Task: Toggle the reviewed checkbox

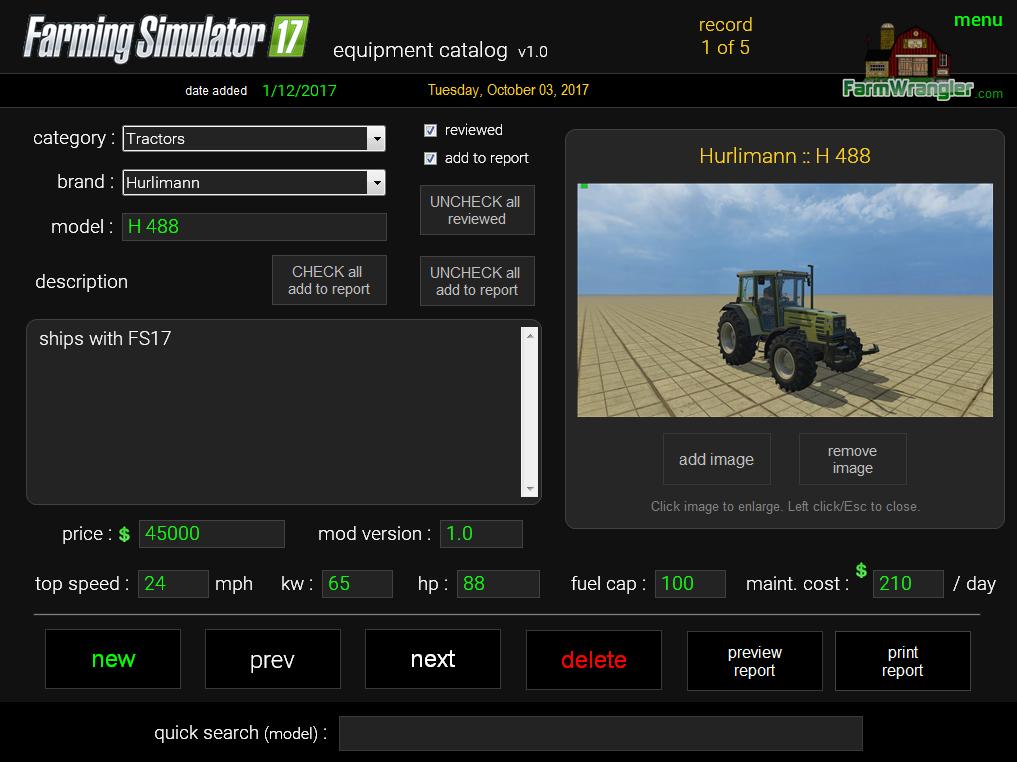Action: pos(431,130)
